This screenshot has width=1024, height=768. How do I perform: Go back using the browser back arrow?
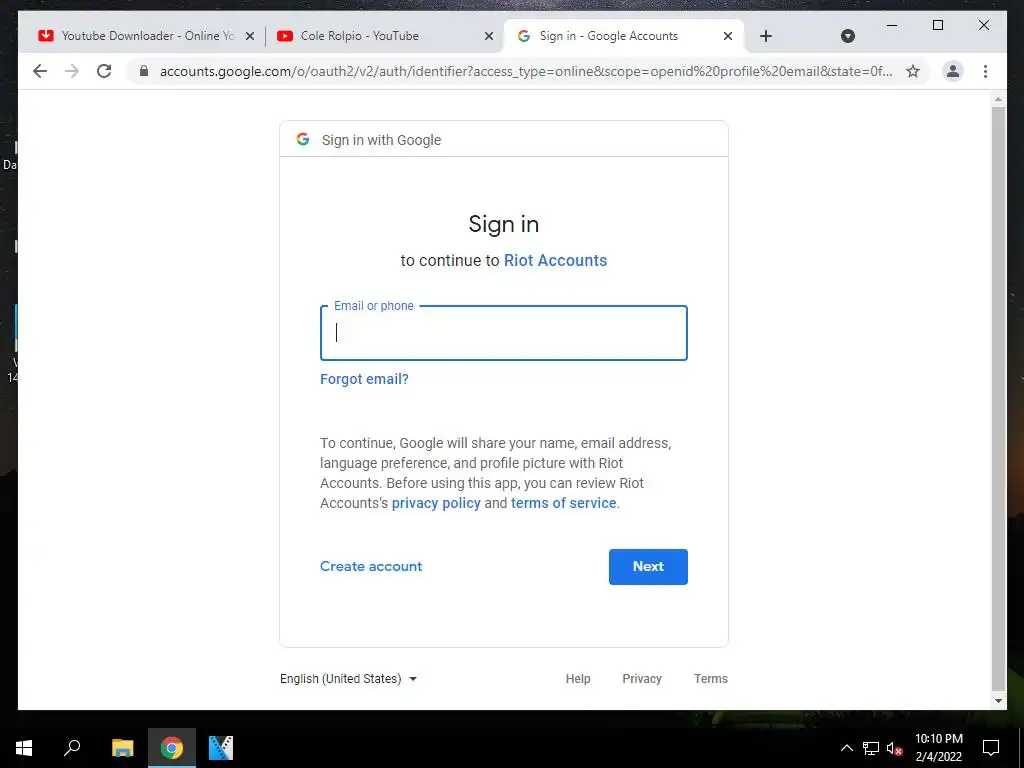(40, 71)
